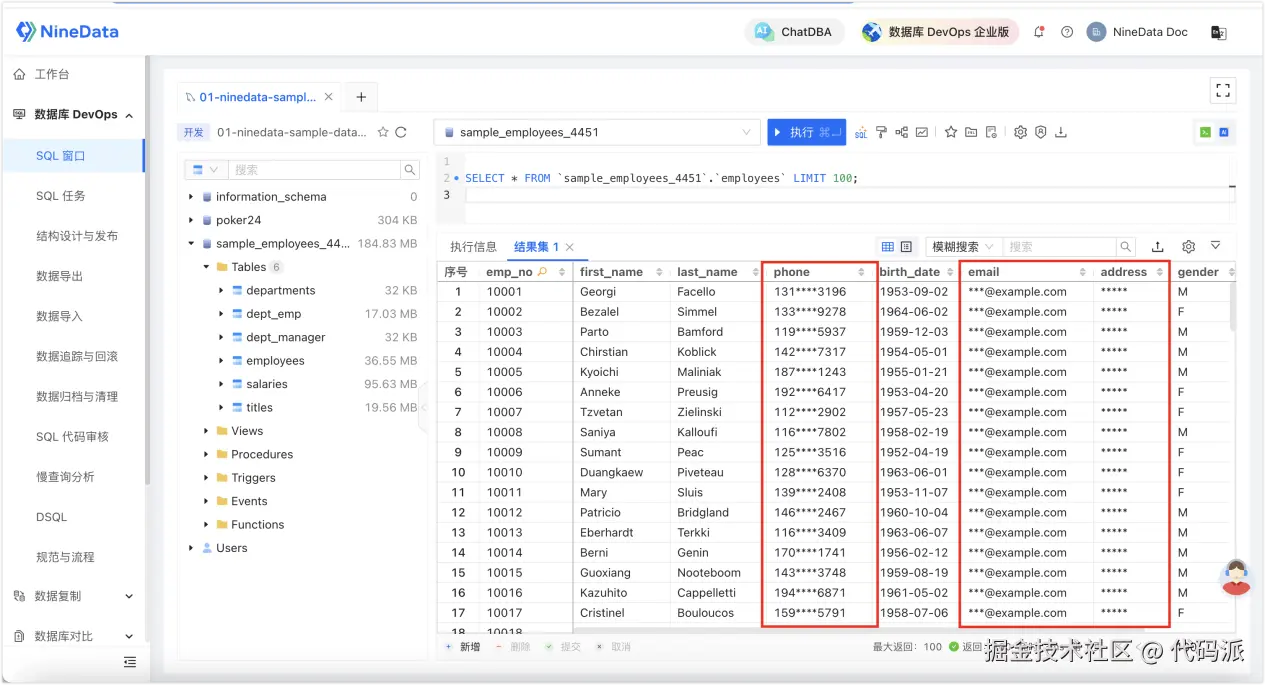1265x685 pixels.
Task: Click the customer service avatar icon
Action: pos(1237,577)
